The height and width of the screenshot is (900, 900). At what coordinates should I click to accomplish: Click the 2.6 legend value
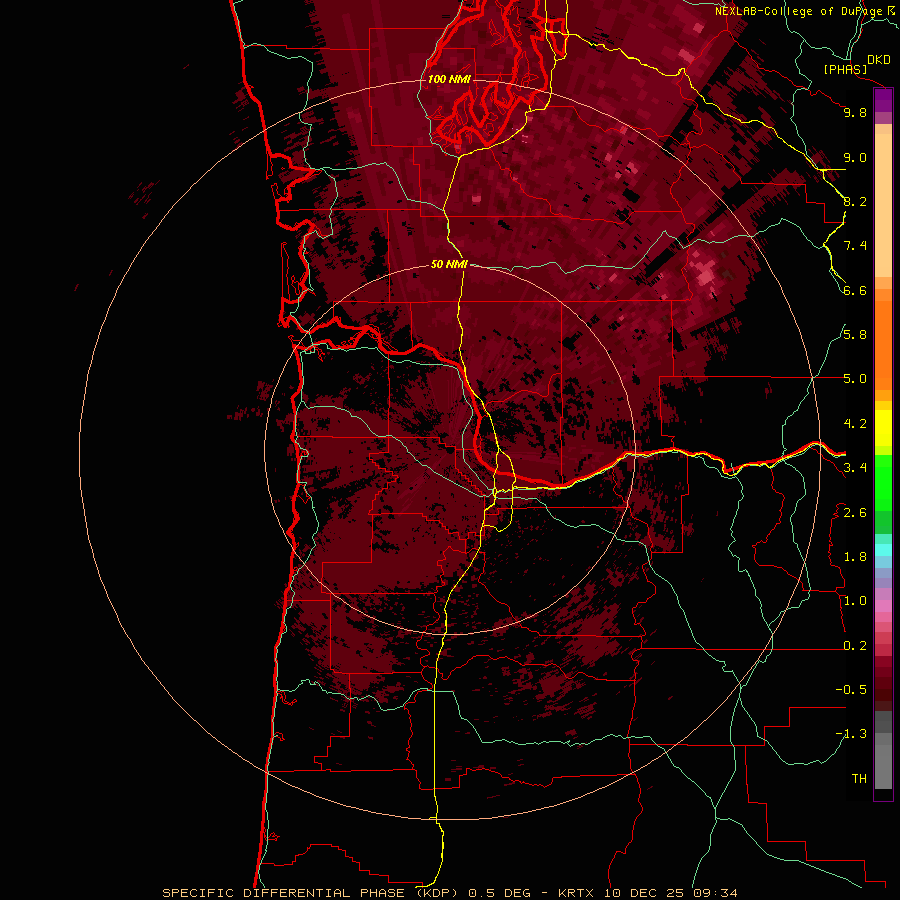tap(855, 513)
